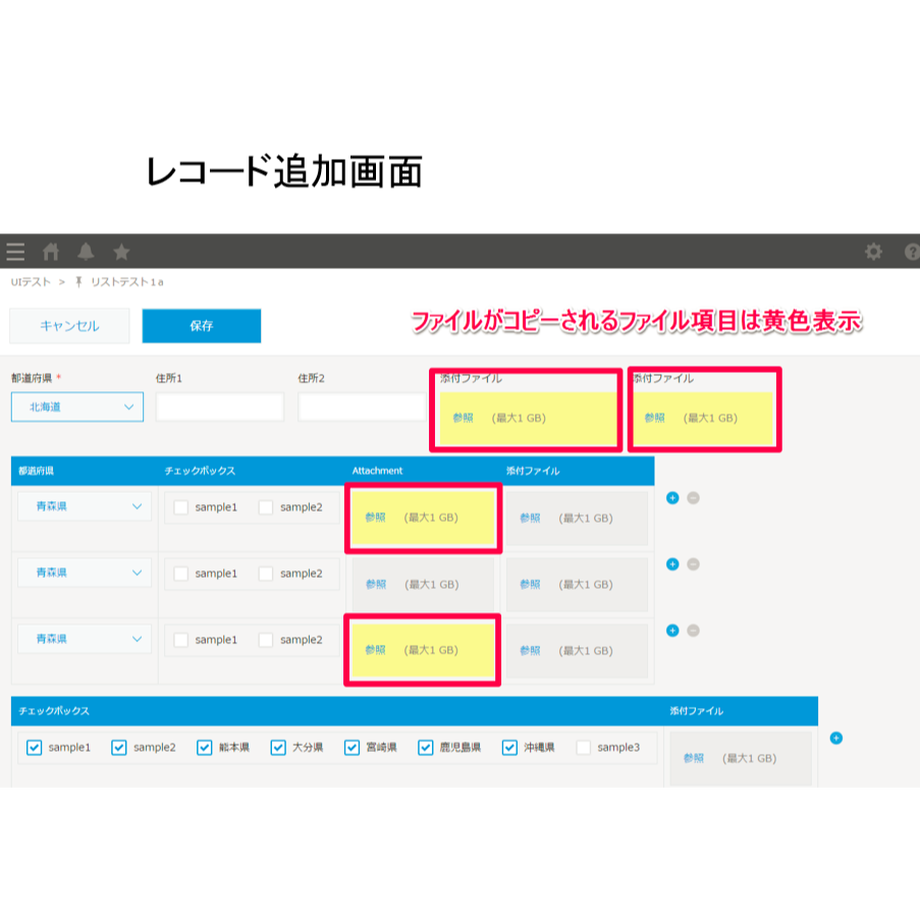920x920 pixels.
Task: Click 参照 in first row Attachment cell
Action: coord(376,517)
